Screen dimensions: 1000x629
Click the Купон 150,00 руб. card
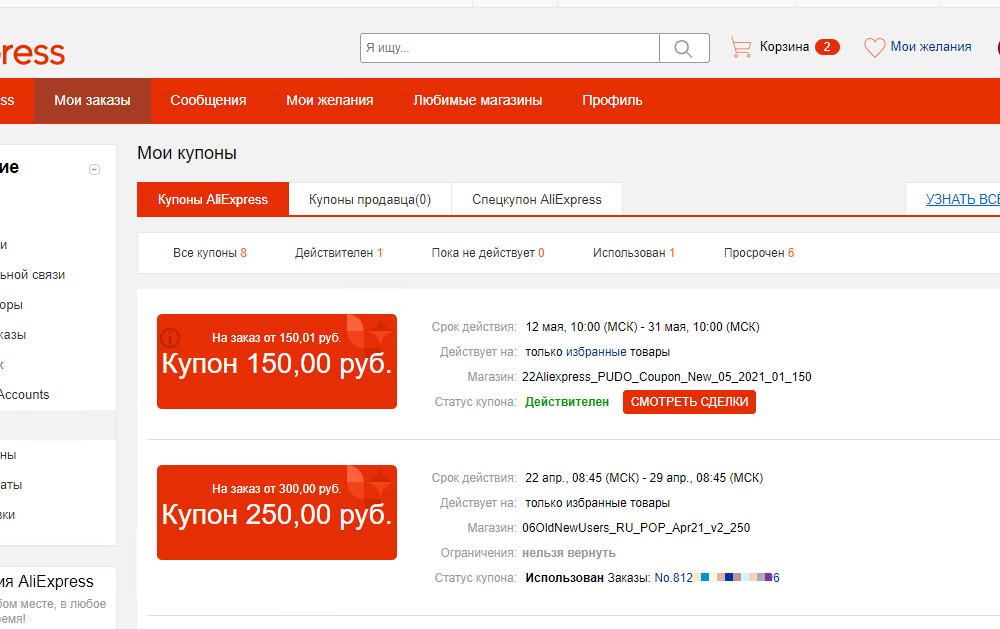[x=277, y=362]
